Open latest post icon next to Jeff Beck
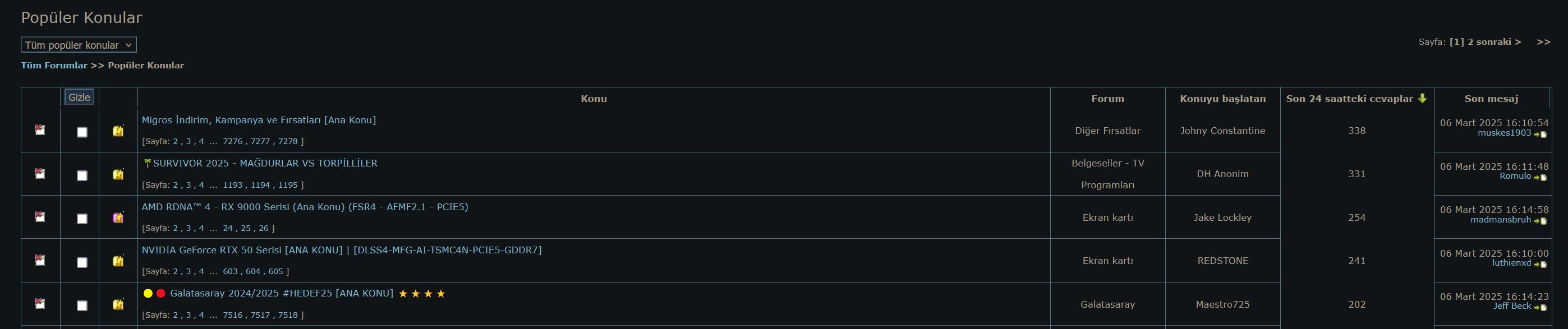This screenshot has height=329, width=1568. click(x=1540, y=307)
